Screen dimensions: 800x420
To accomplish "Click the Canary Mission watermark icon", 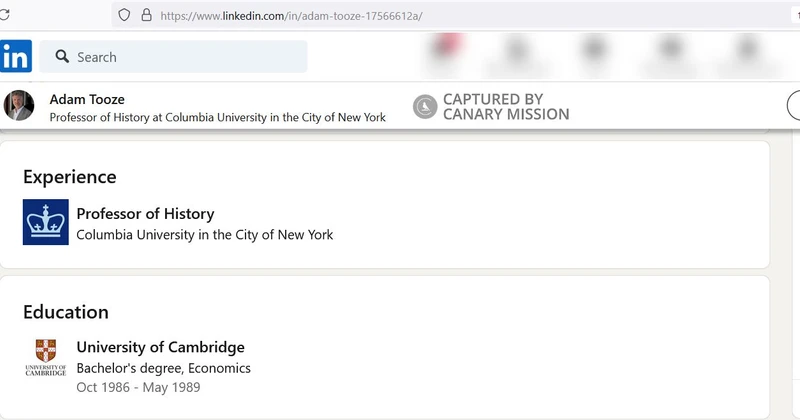I will pyautogui.click(x=425, y=107).
